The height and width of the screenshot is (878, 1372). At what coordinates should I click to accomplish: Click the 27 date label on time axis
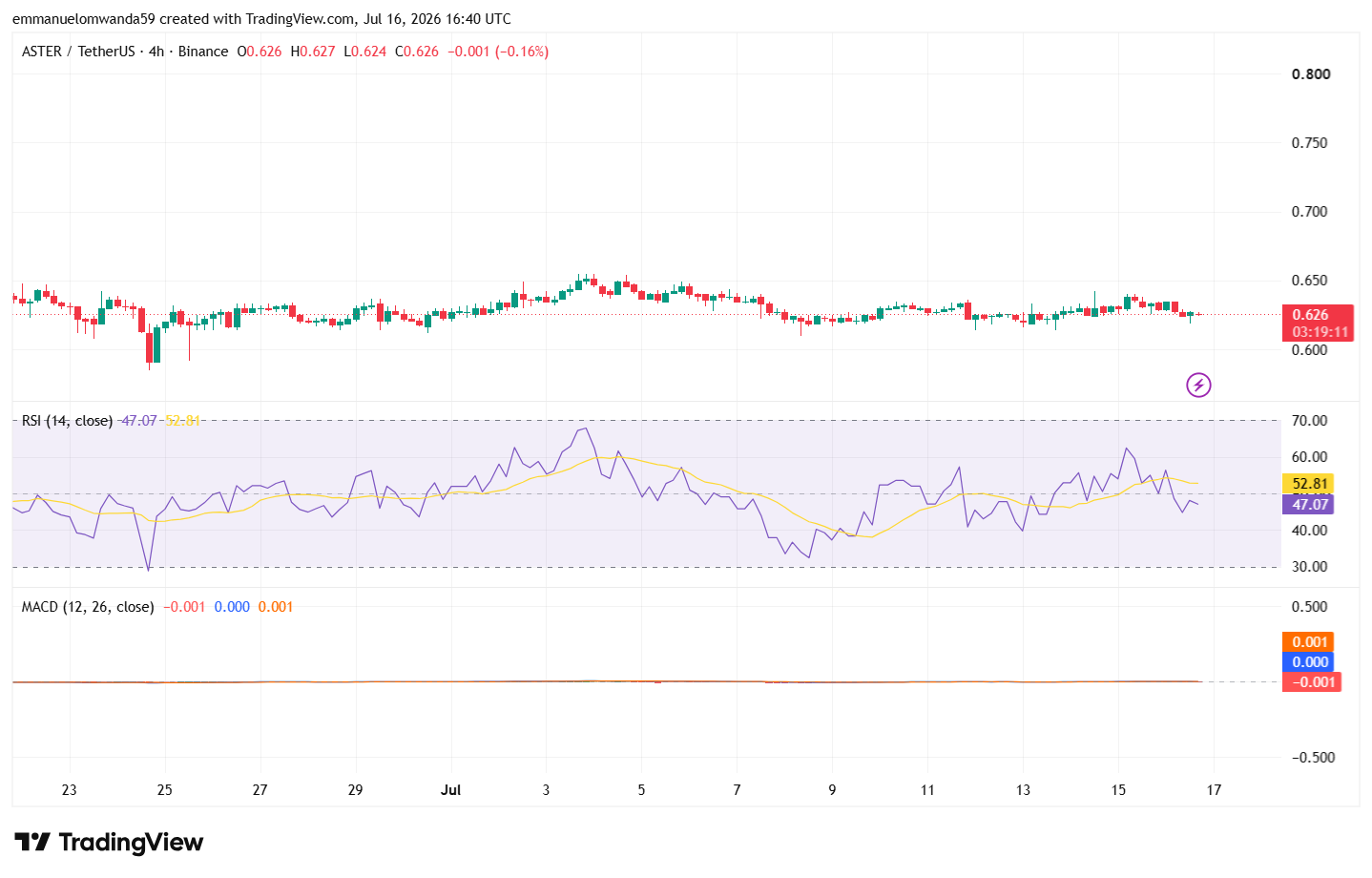tap(260, 790)
